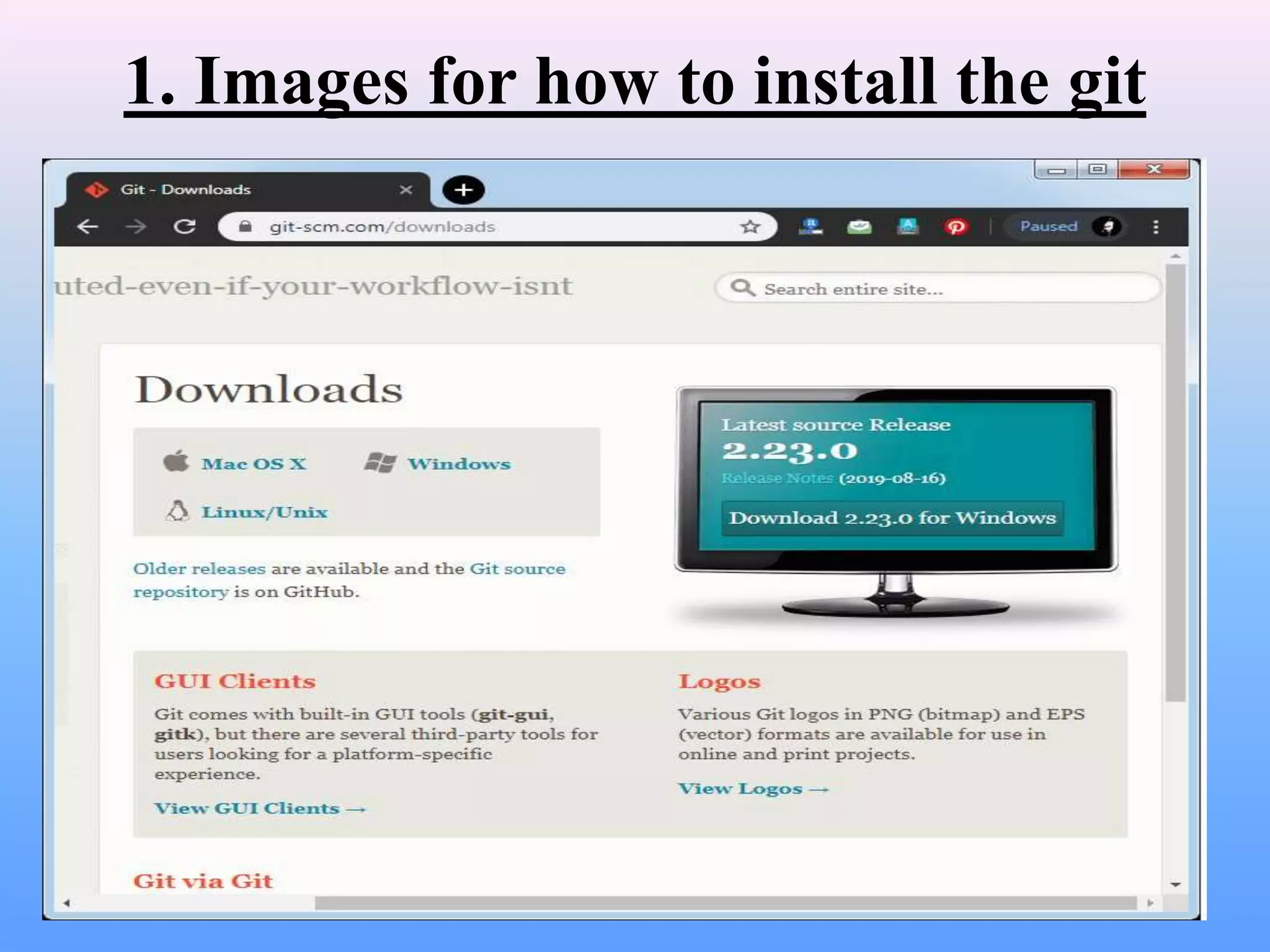Click the green extension icon in toolbar
Viewport: 1270px width, 952px height.
click(859, 227)
